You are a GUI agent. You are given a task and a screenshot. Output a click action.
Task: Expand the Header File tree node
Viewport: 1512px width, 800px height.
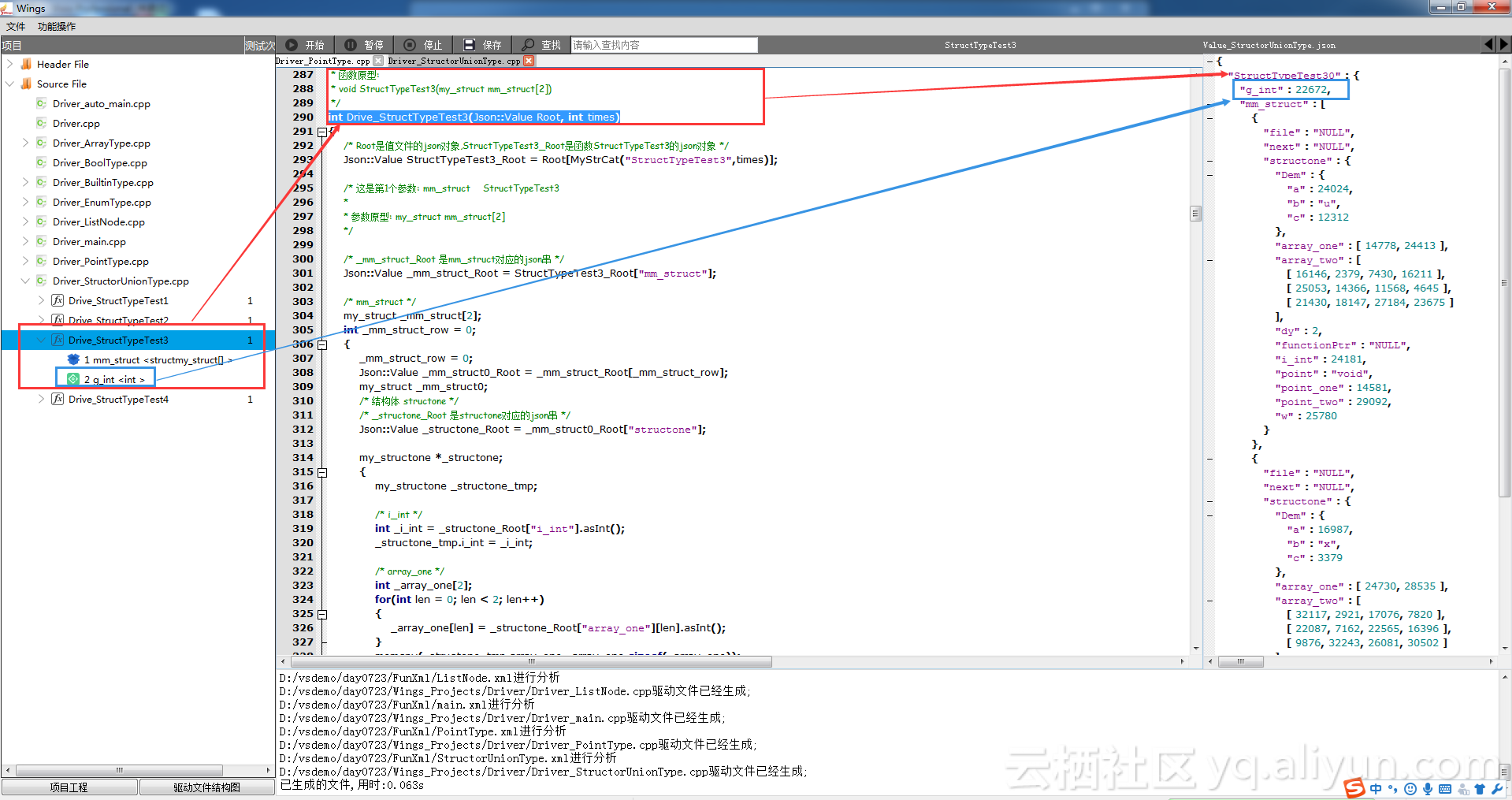[x=9, y=64]
